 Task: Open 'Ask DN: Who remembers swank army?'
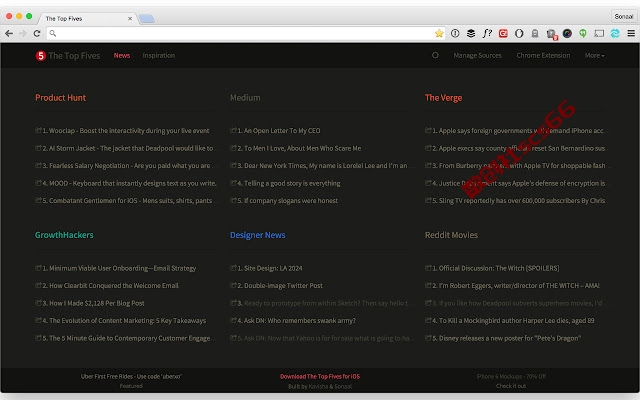tap(296, 320)
